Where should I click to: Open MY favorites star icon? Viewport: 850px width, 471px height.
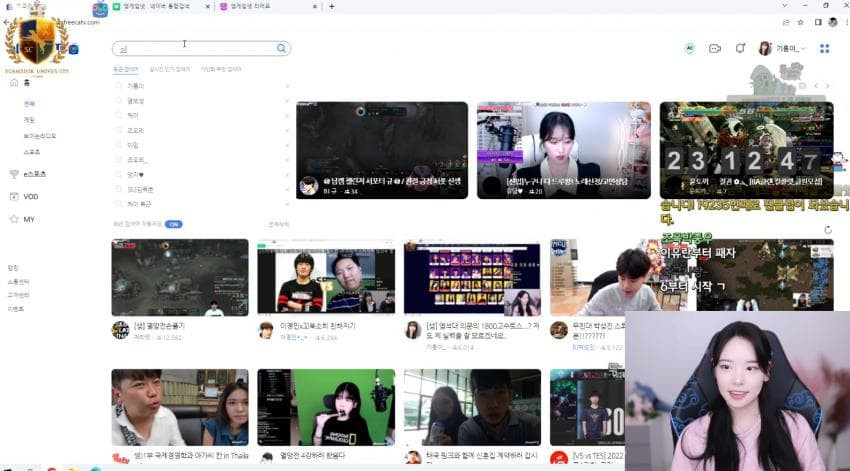14,219
